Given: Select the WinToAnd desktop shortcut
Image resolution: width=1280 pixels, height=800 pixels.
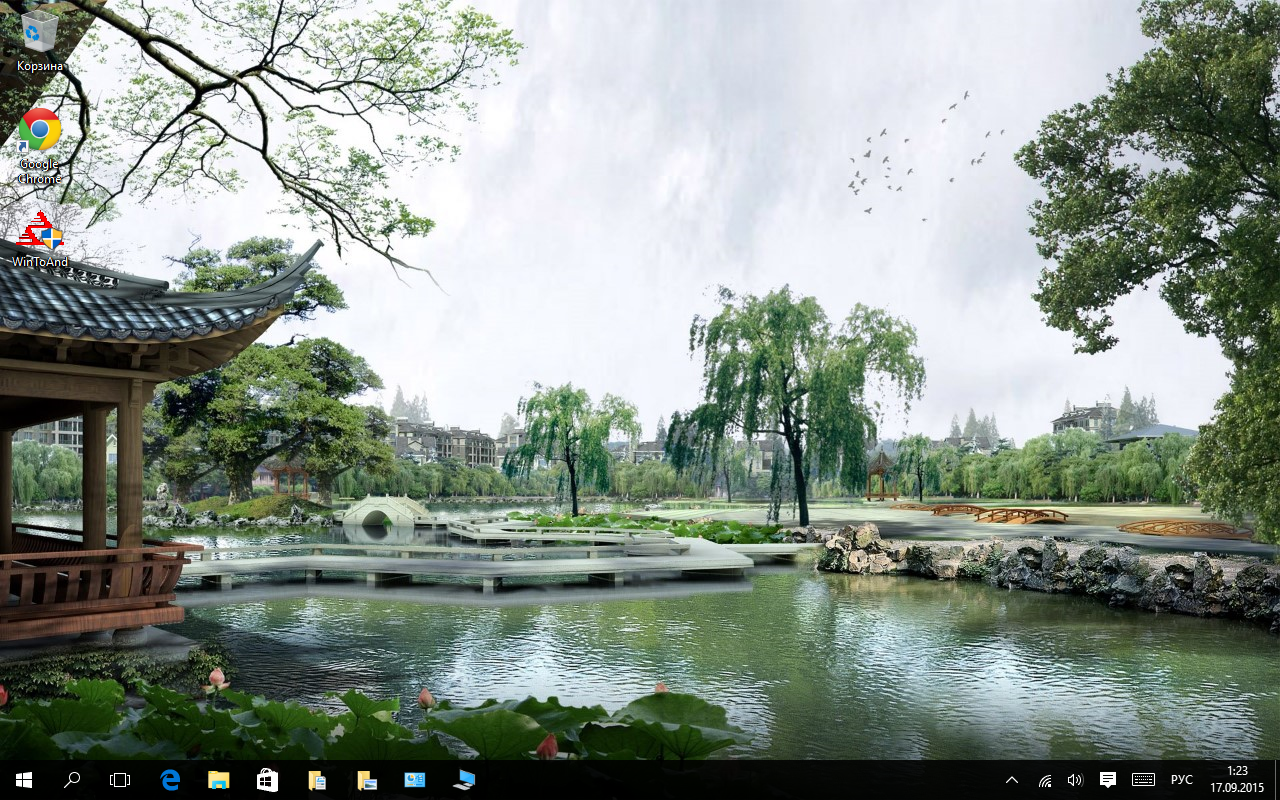Looking at the screenshot, I should coord(40,240).
